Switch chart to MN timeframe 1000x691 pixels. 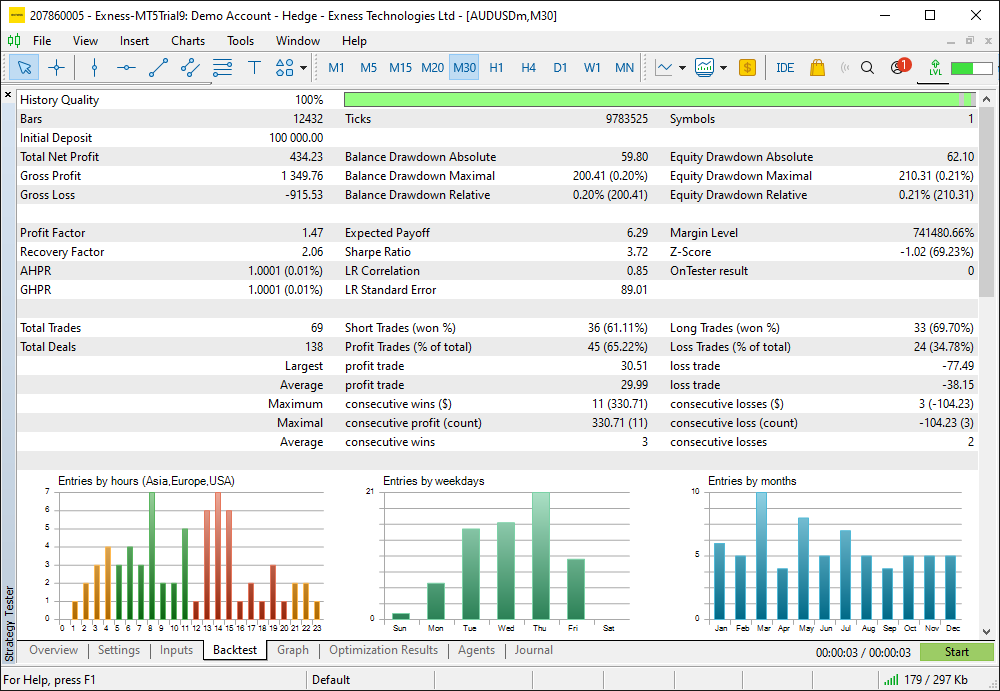coord(624,67)
